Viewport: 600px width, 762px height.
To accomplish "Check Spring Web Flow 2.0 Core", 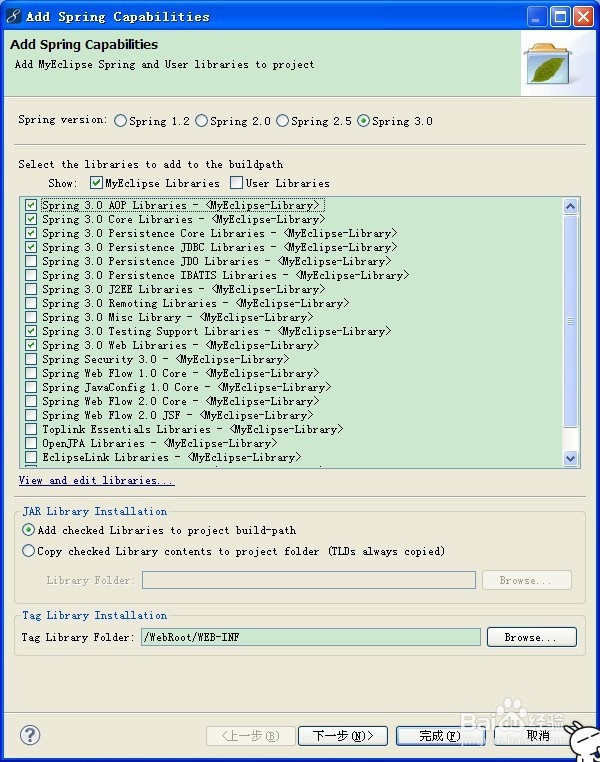I will (31, 401).
